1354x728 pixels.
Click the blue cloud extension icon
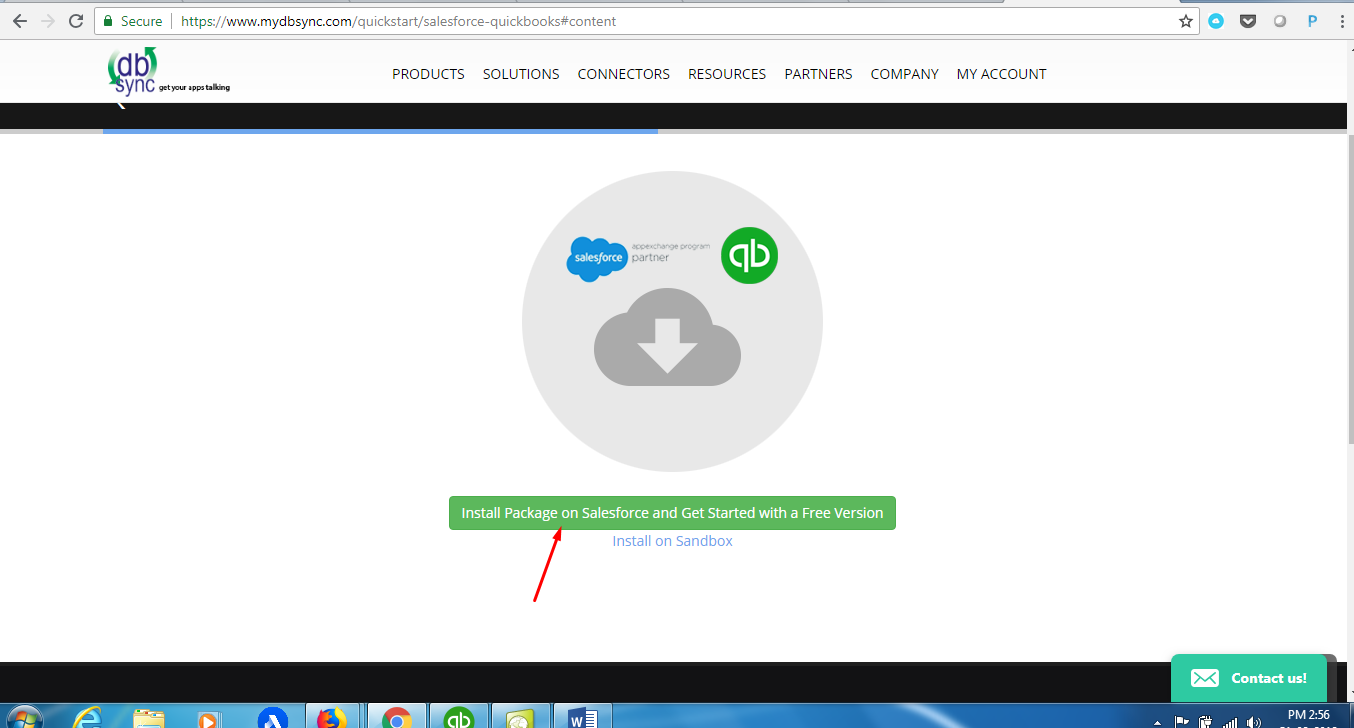click(1216, 21)
